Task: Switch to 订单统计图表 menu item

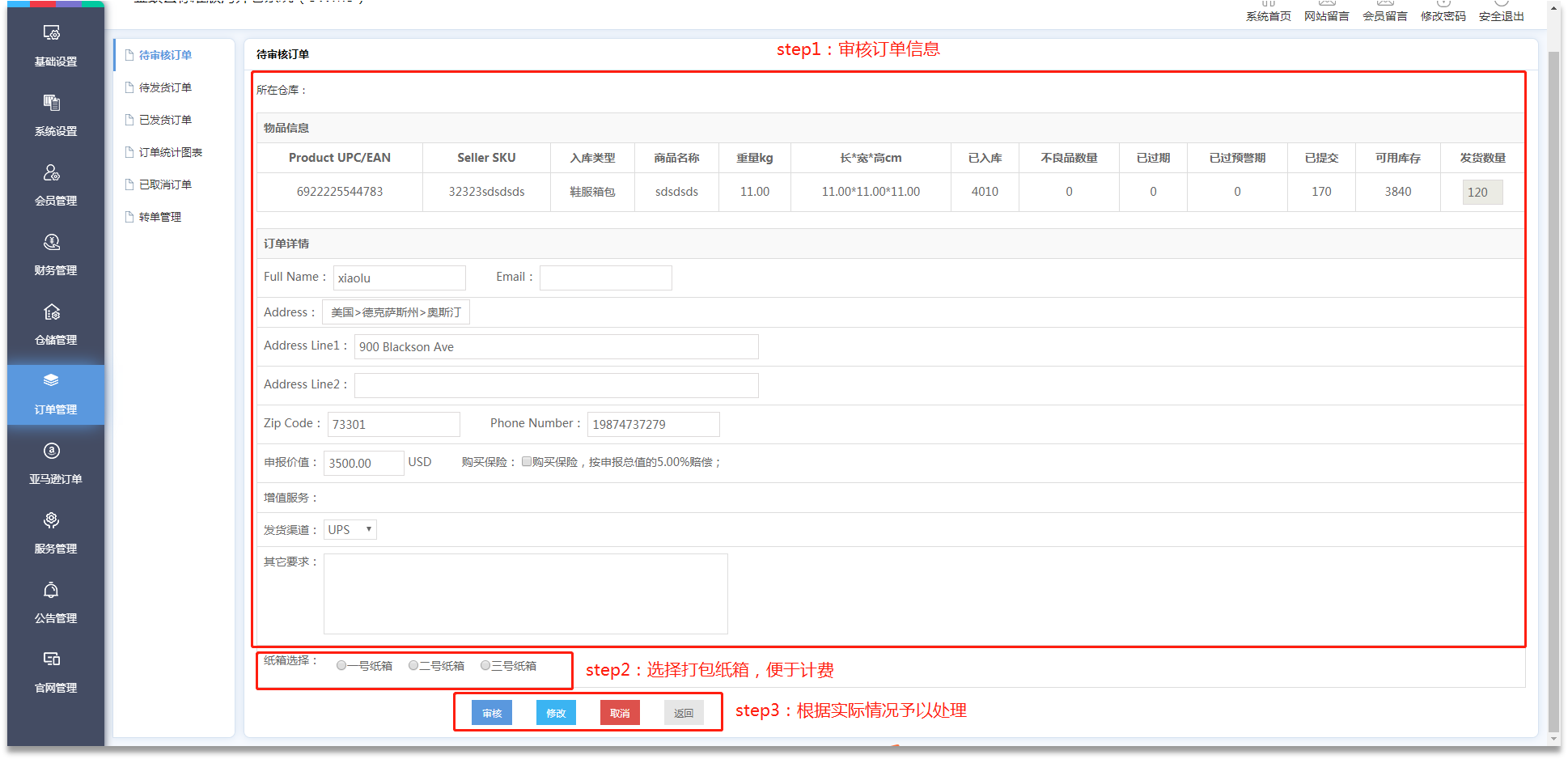Action: [x=170, y=152]
